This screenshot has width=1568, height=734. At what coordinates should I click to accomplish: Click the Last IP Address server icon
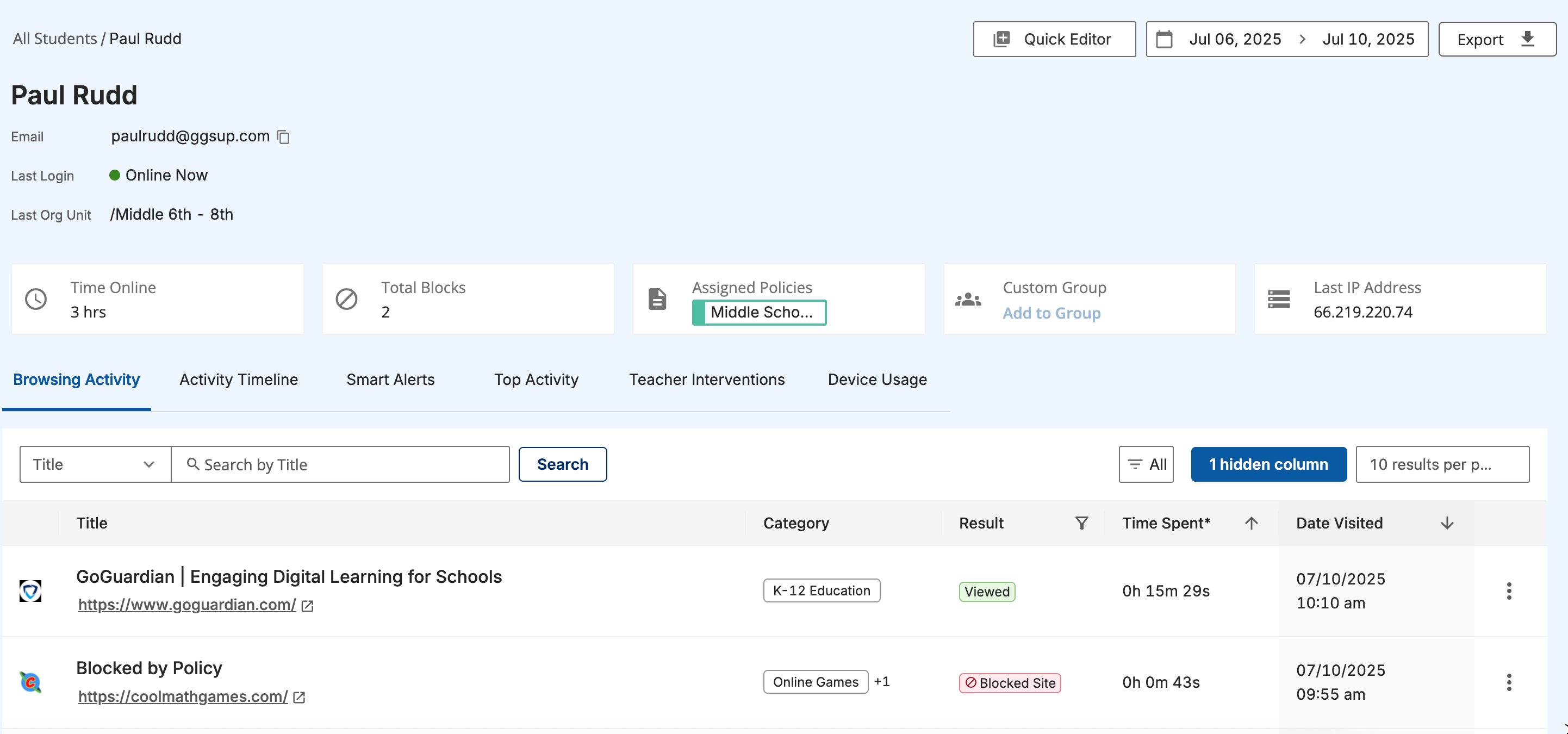1279,299
